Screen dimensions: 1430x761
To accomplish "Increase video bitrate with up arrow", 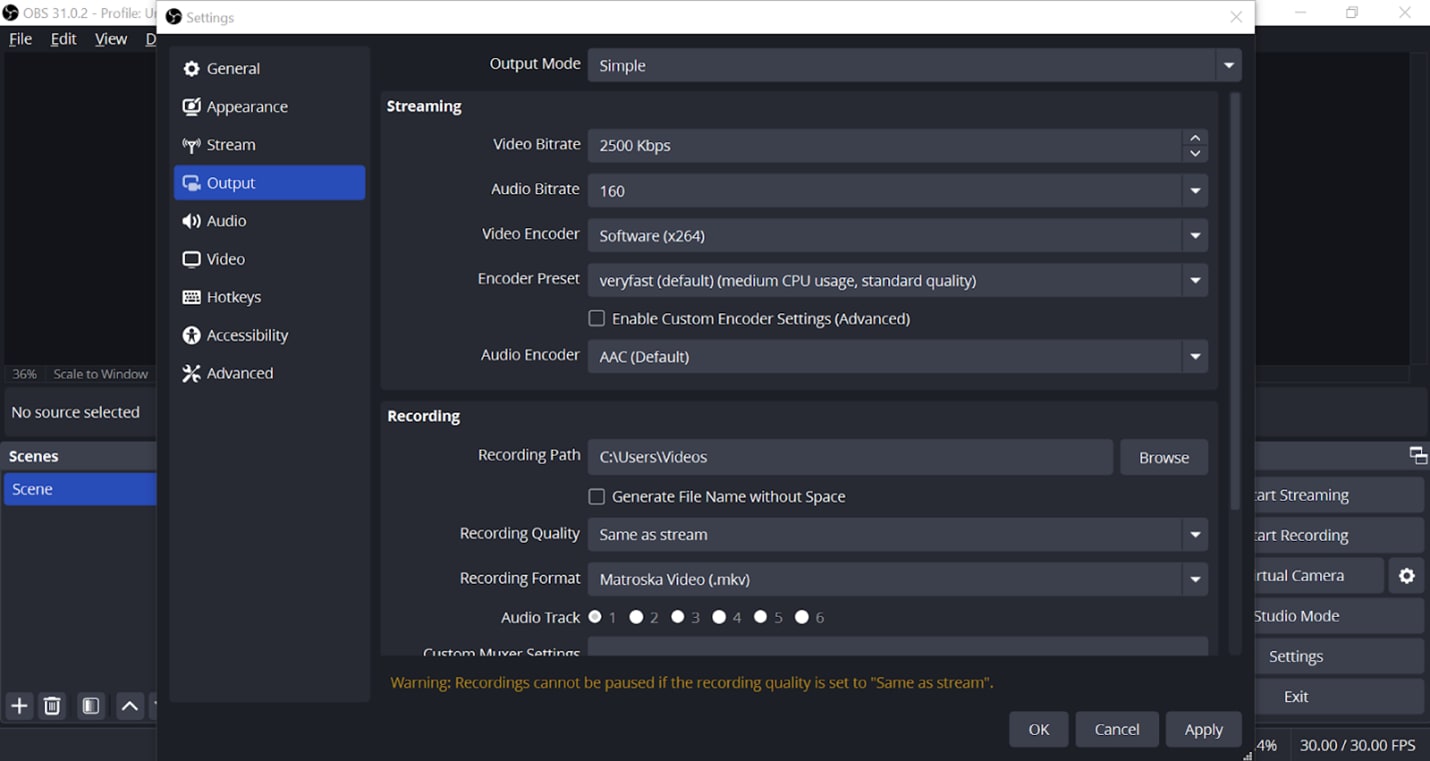I will pyautogui.click(x=1195, y=138).
